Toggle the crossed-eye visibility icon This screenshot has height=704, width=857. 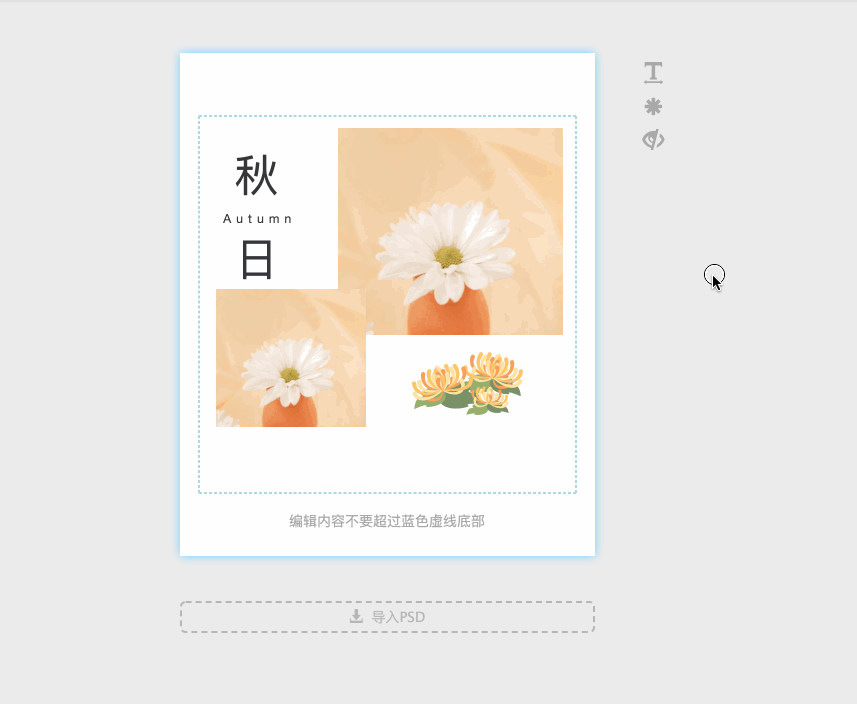[653, 140]
